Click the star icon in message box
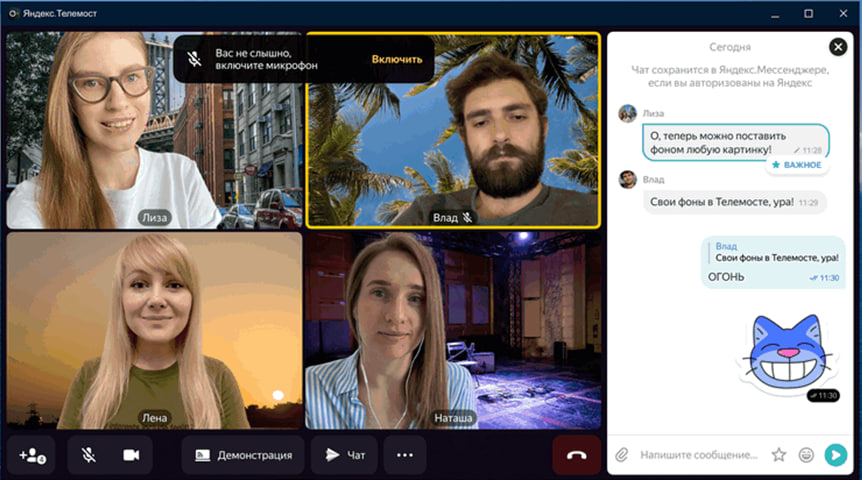The width and height of the screenshot is (862, 480). (779, 455)
